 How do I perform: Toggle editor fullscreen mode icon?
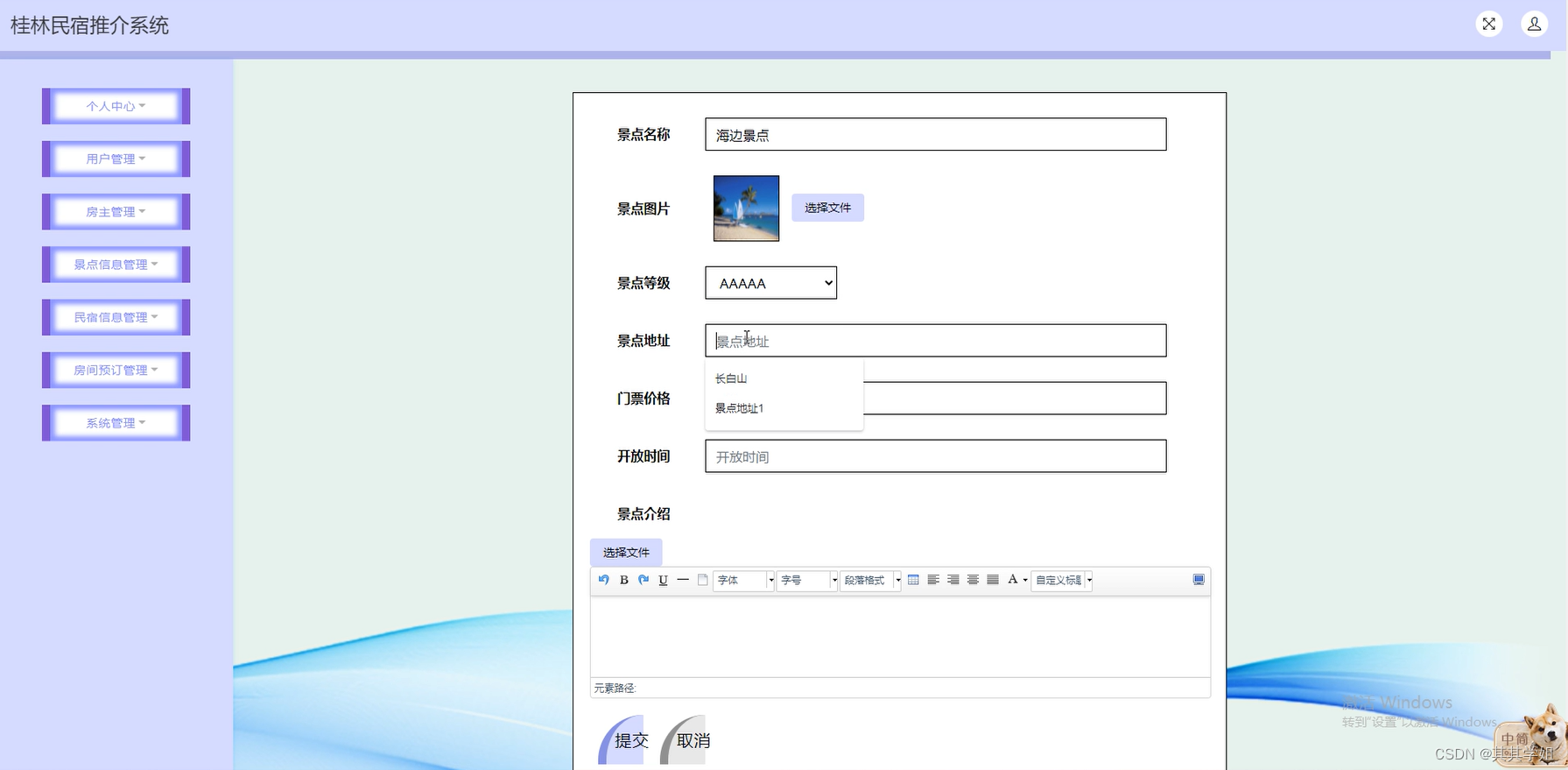click(x=1199, y=580)
